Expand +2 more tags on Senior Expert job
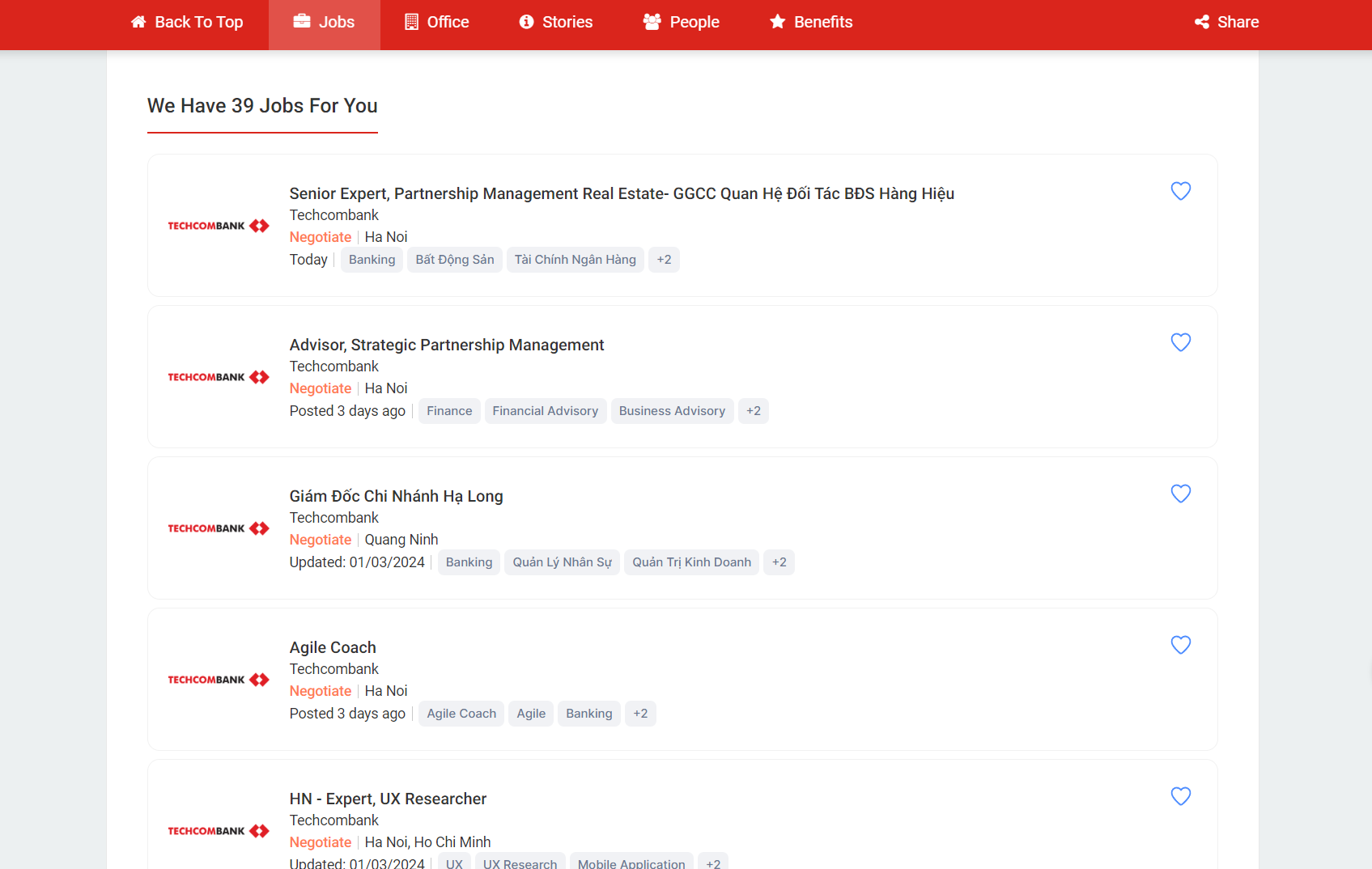 point(665,260)
